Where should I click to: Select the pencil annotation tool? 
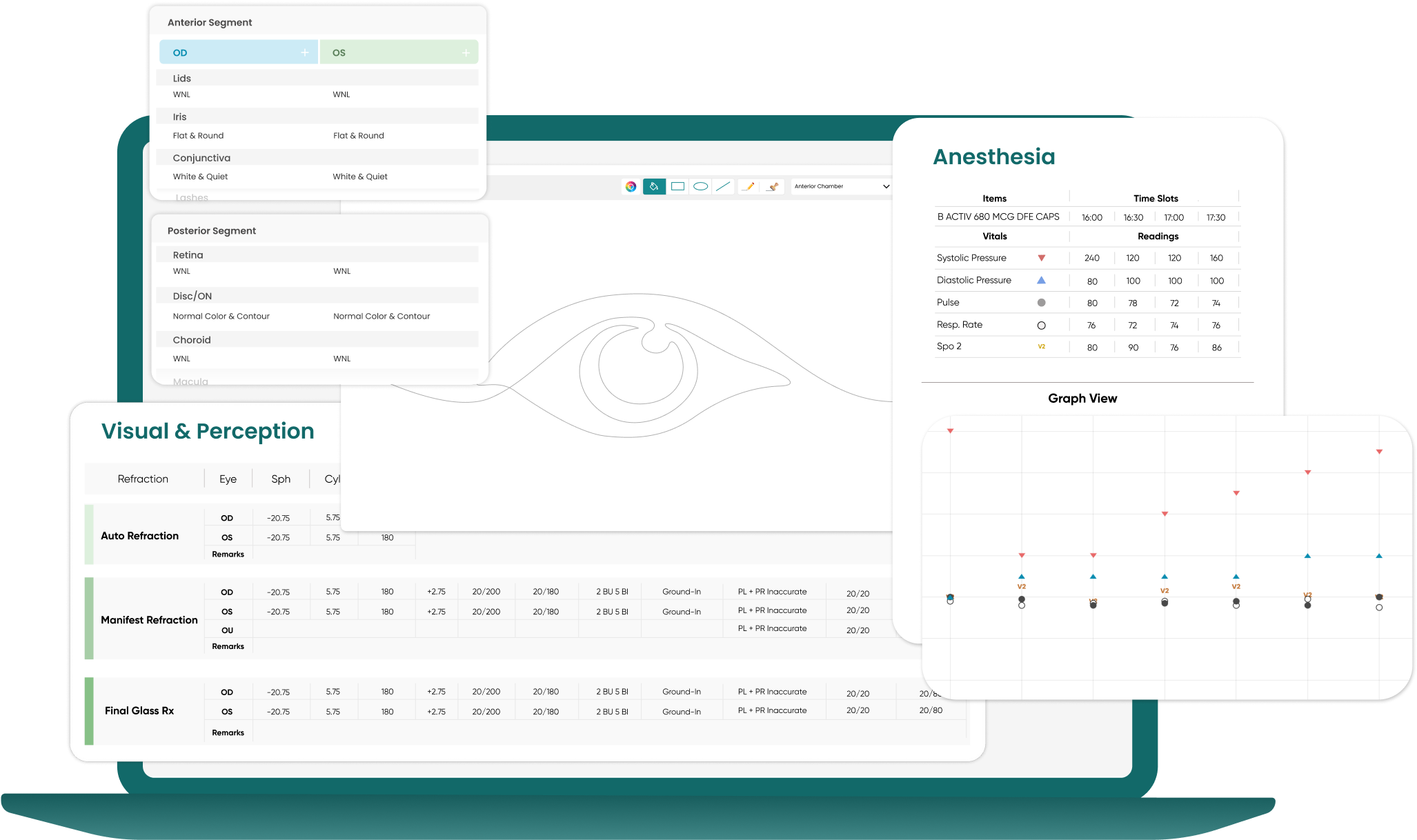pos(749,186)
